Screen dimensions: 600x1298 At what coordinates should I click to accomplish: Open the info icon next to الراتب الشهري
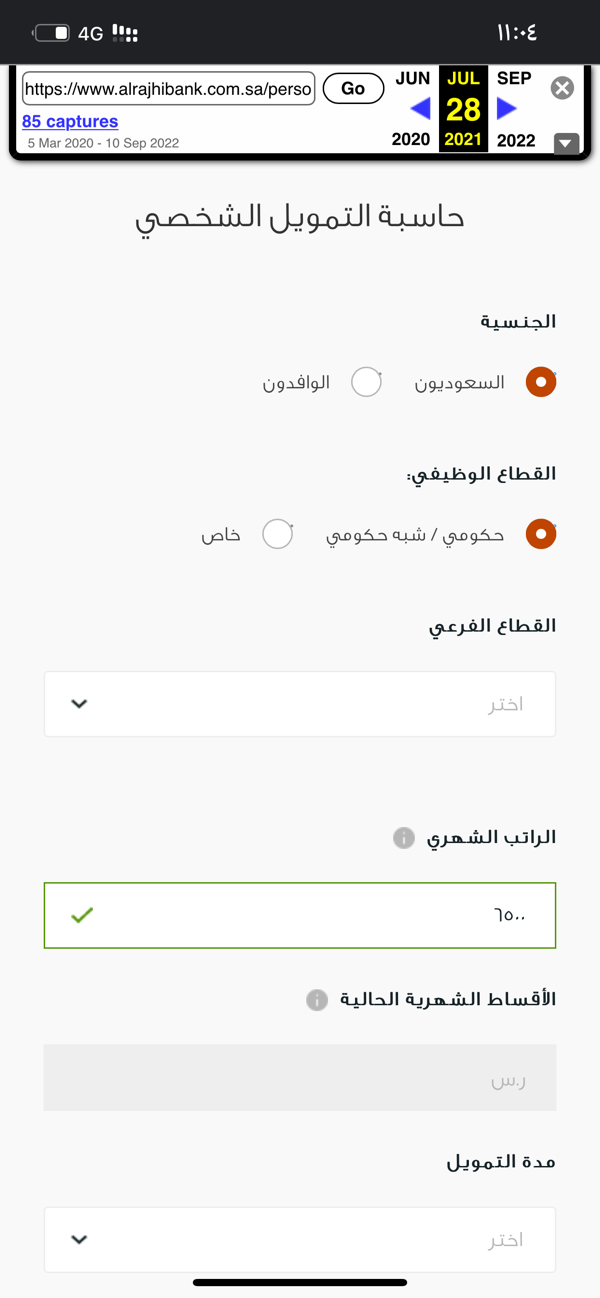(x=404, y=838)
